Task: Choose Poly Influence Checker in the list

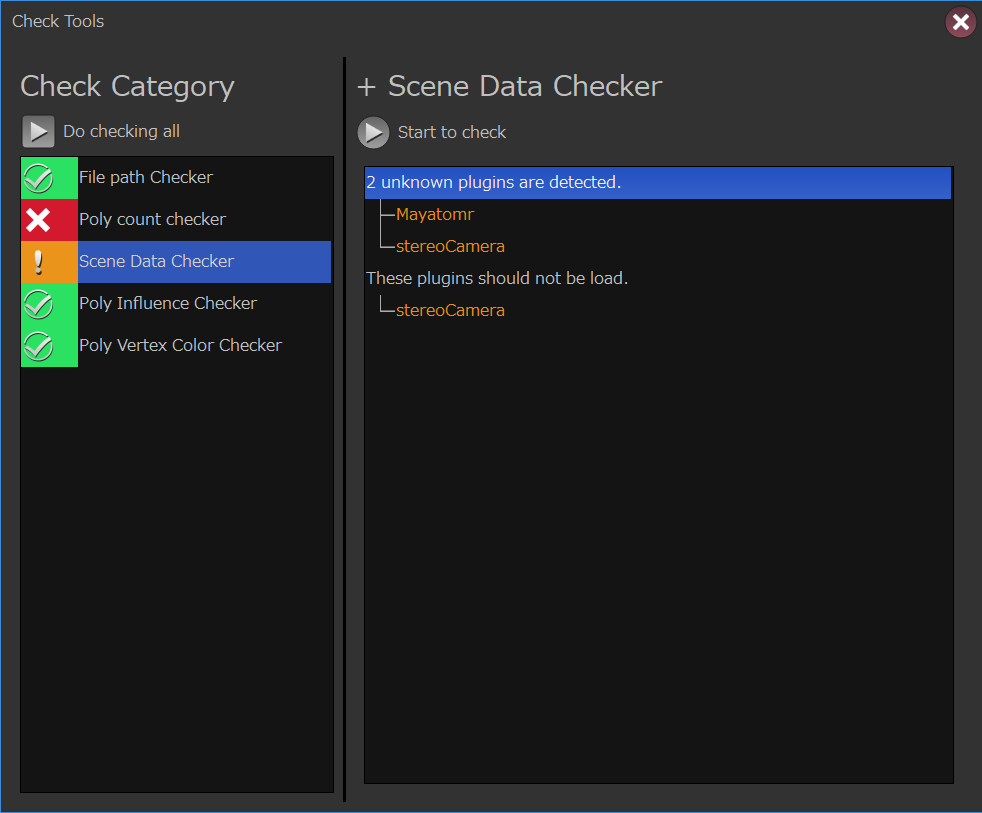Action: pyautogui.click(x=168, y=304)
